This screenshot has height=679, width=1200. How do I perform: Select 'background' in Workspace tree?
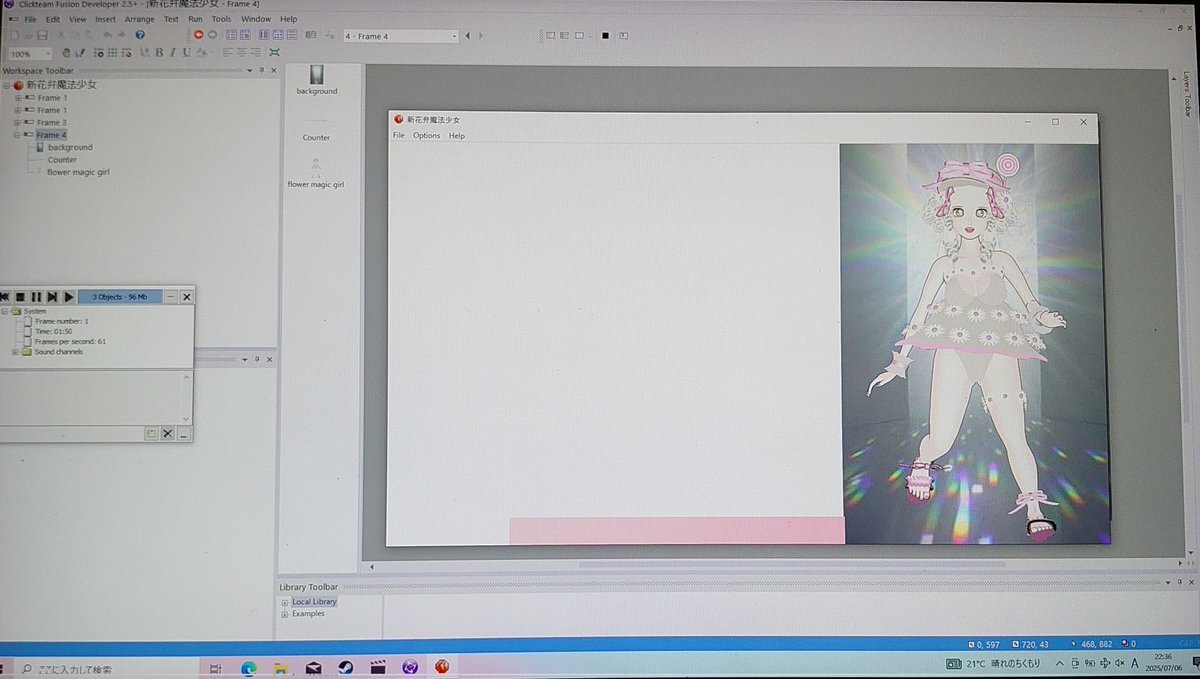70,147
